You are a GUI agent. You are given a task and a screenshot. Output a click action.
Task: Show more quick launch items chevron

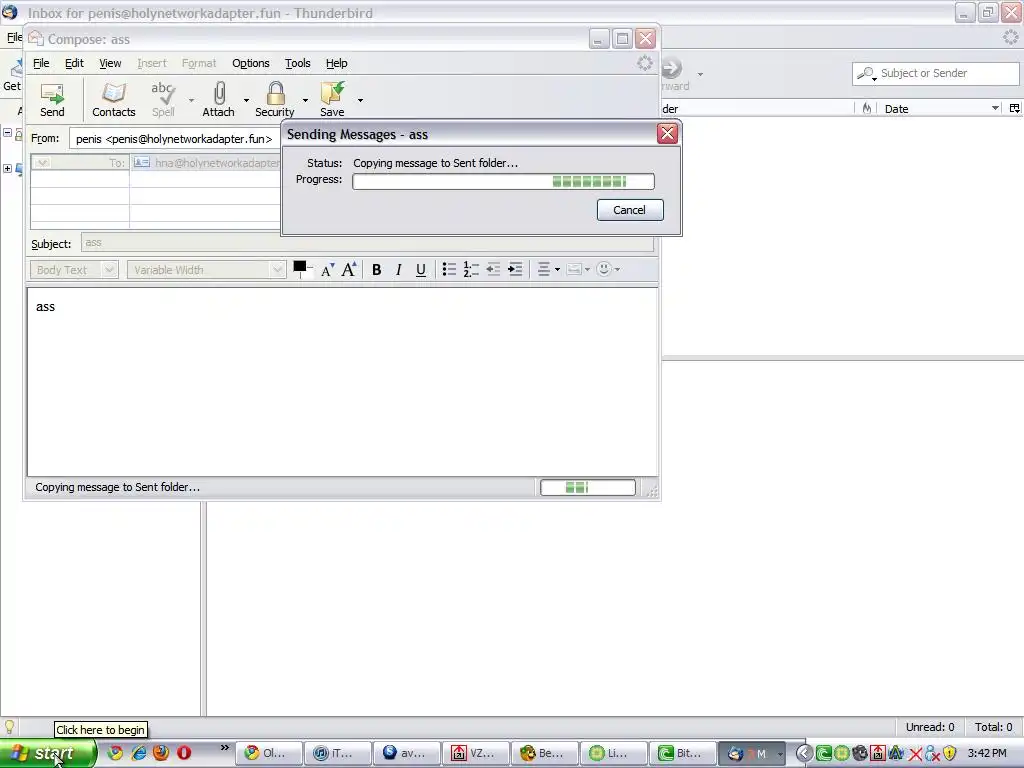click(x=225, y=748)
